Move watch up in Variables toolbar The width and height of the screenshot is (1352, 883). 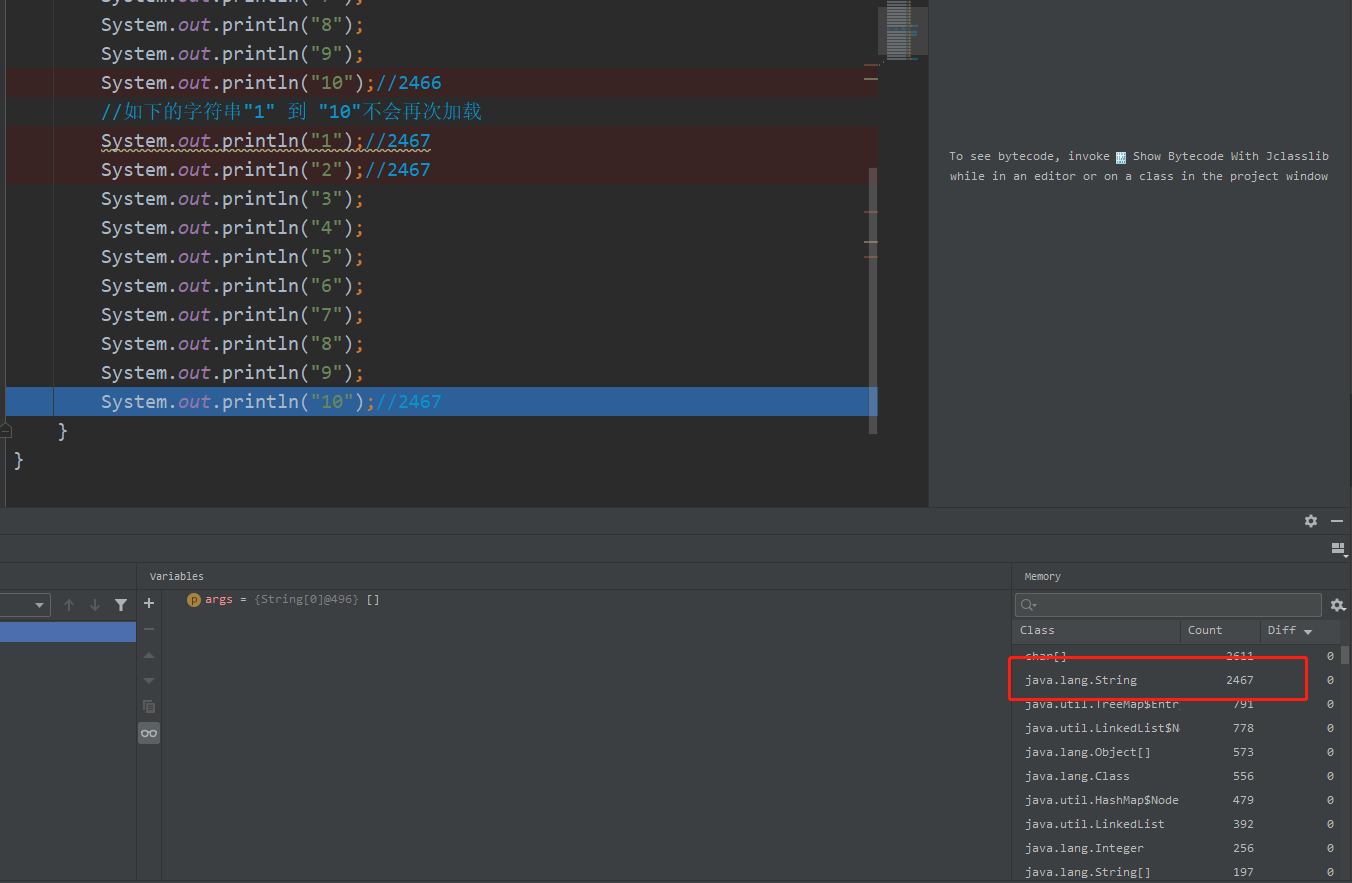[x=149, y=655]
